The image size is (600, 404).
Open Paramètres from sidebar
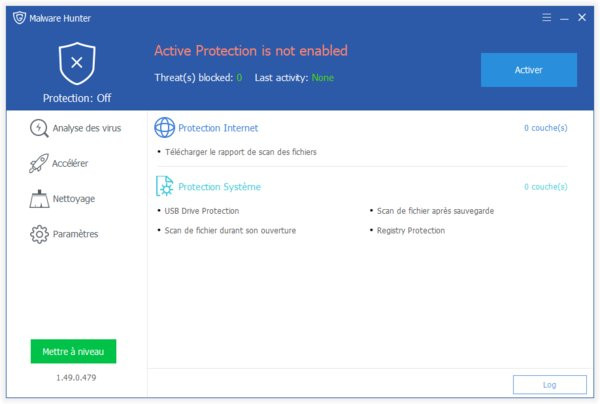point(64,234)
